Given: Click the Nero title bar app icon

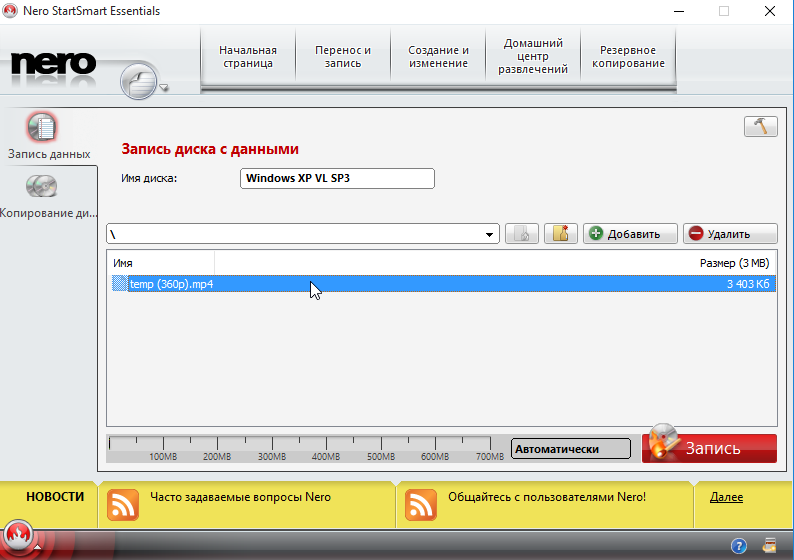Looking at the screenshot, I should click(10, 11).
